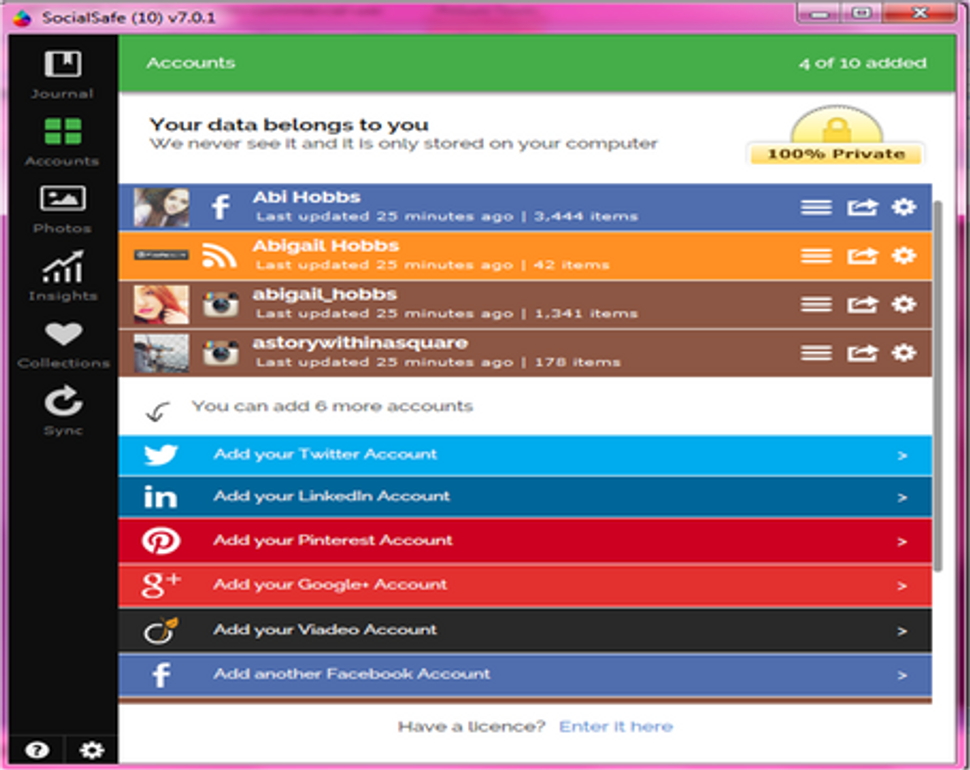970x770 pixels.
Task: Select the abigail_hobbs account name
Action: 324,294
